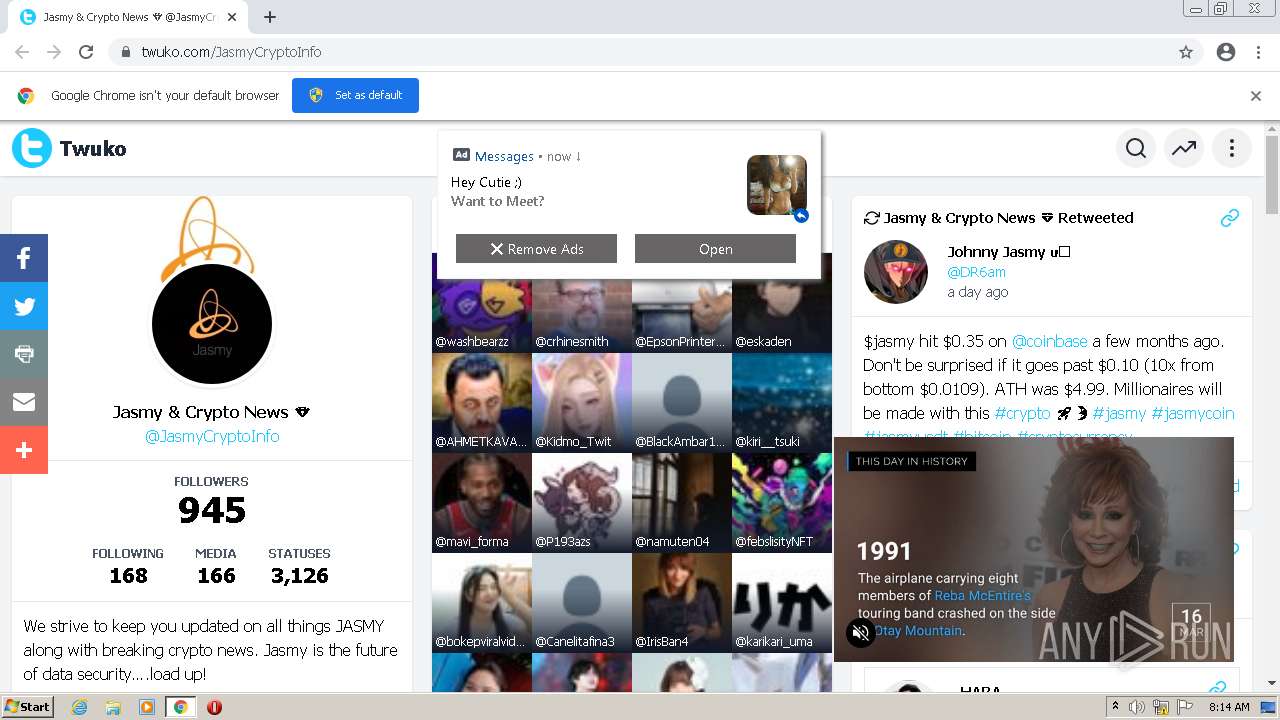
Task: Open file explorer folder in taskbar
Action: click(x=113, y=707)
